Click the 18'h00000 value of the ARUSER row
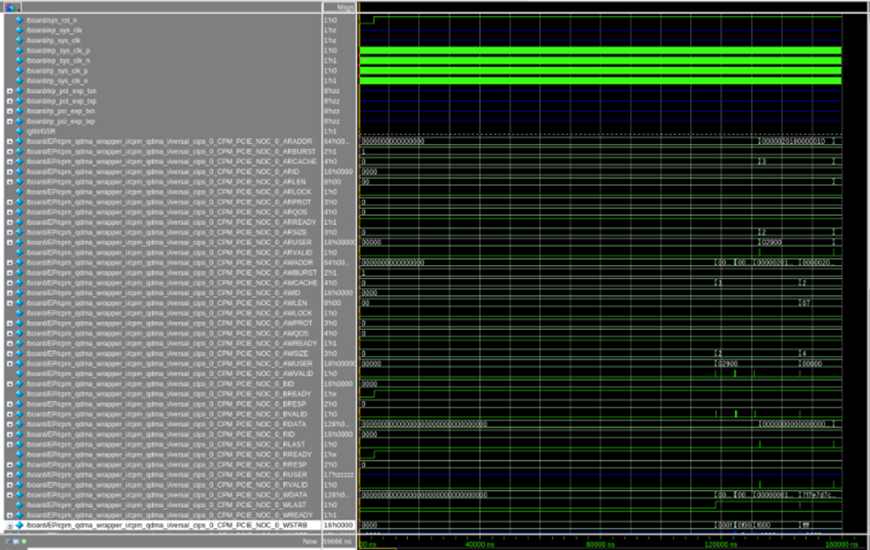 pyautogui.click(x=340, y=243)
